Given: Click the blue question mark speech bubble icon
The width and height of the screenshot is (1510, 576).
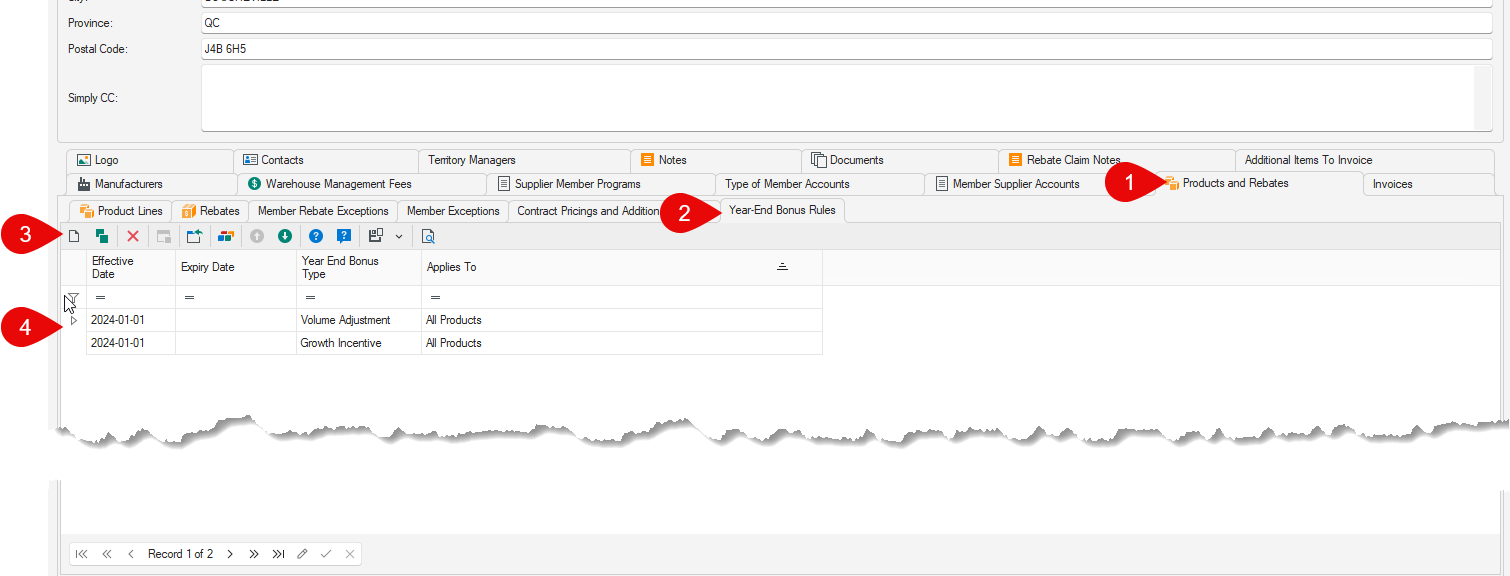Looking at the screenshot, I should [x=344, y=236].
